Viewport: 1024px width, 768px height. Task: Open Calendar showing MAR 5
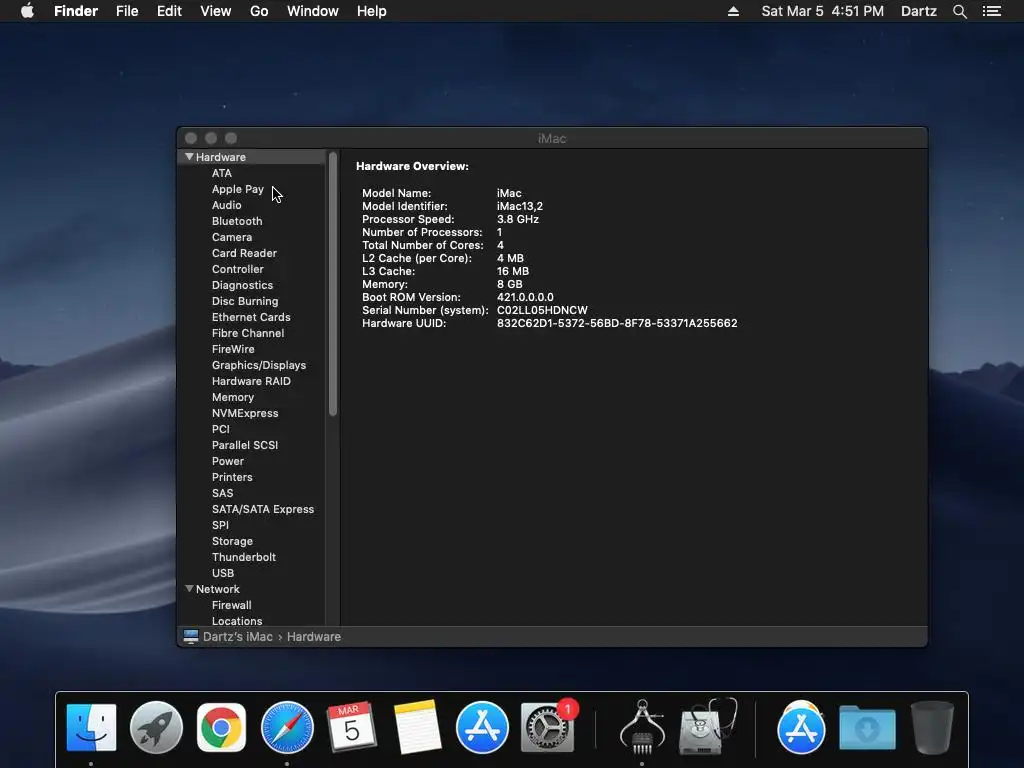(x=351, y=727)
